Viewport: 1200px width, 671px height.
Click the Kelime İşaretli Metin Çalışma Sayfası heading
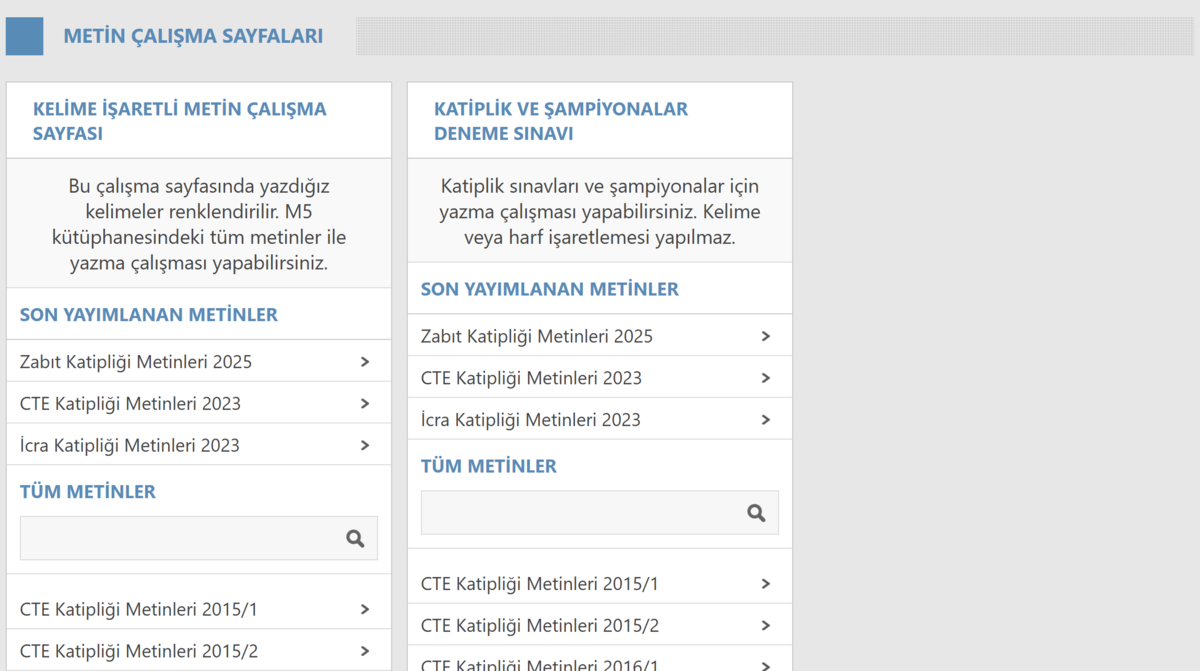[x=180, y=121]
